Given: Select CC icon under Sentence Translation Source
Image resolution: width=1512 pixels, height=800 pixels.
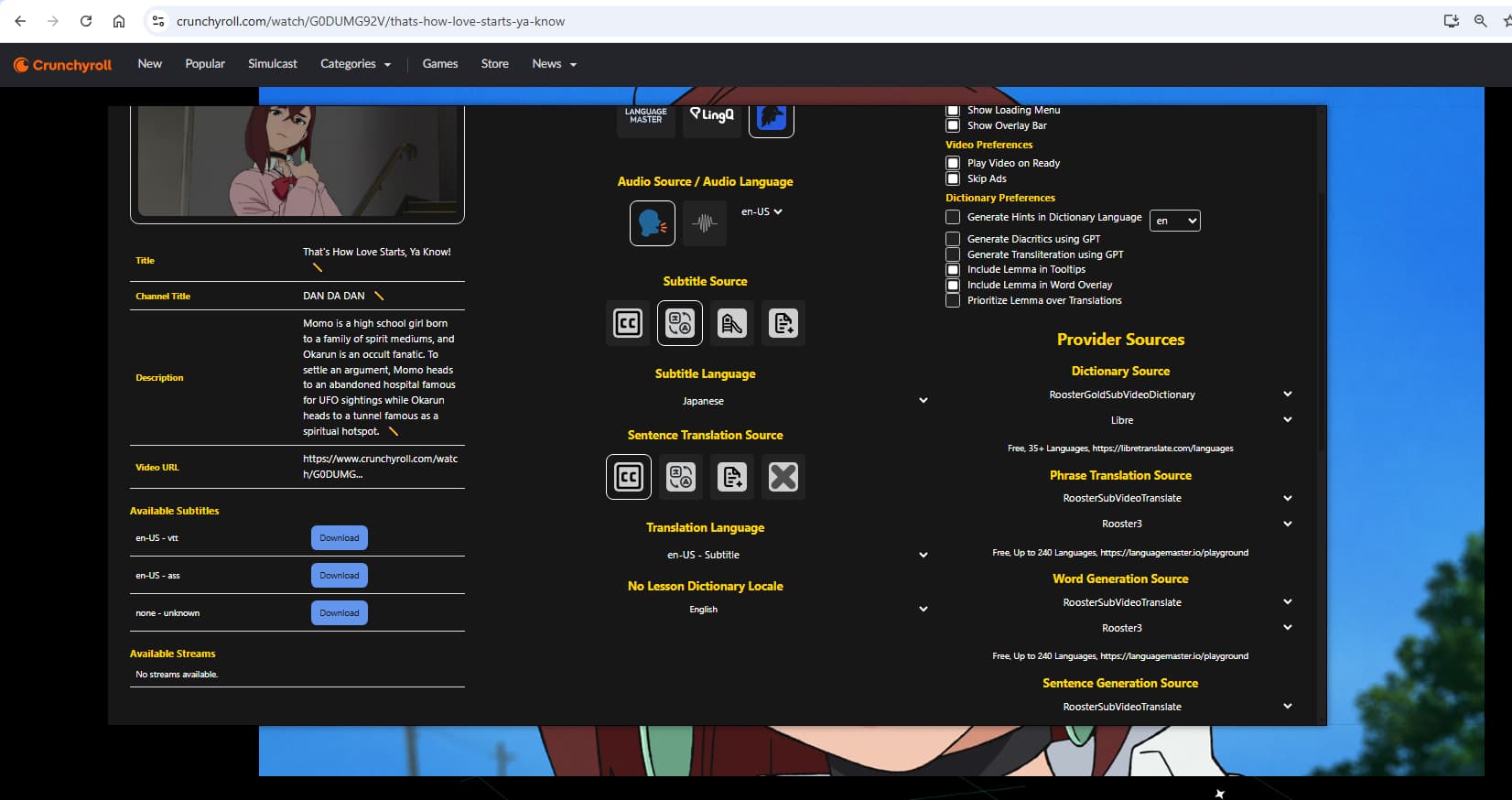Looking at the screenshot, I should point(629,477).
